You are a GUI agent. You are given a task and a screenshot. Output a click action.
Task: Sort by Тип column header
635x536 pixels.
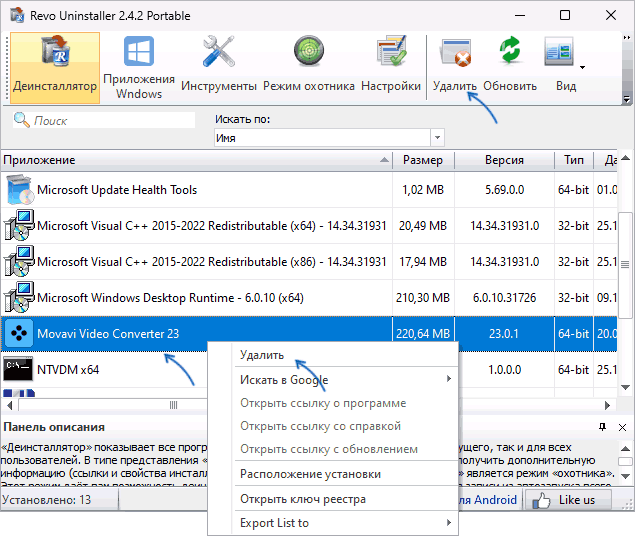(x=574, y=160)
